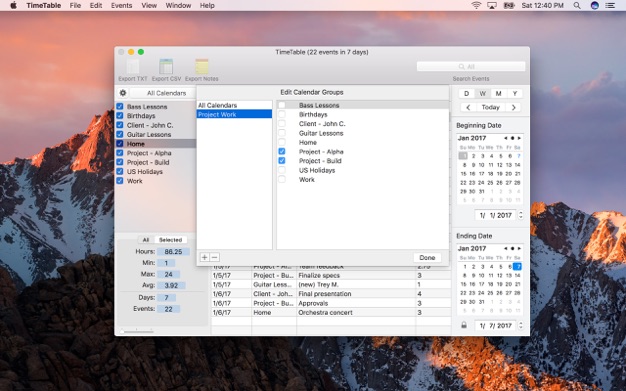Click the Export TXT toolbar icon
This screenshot has width=626, height=391.
pos(133,67)
